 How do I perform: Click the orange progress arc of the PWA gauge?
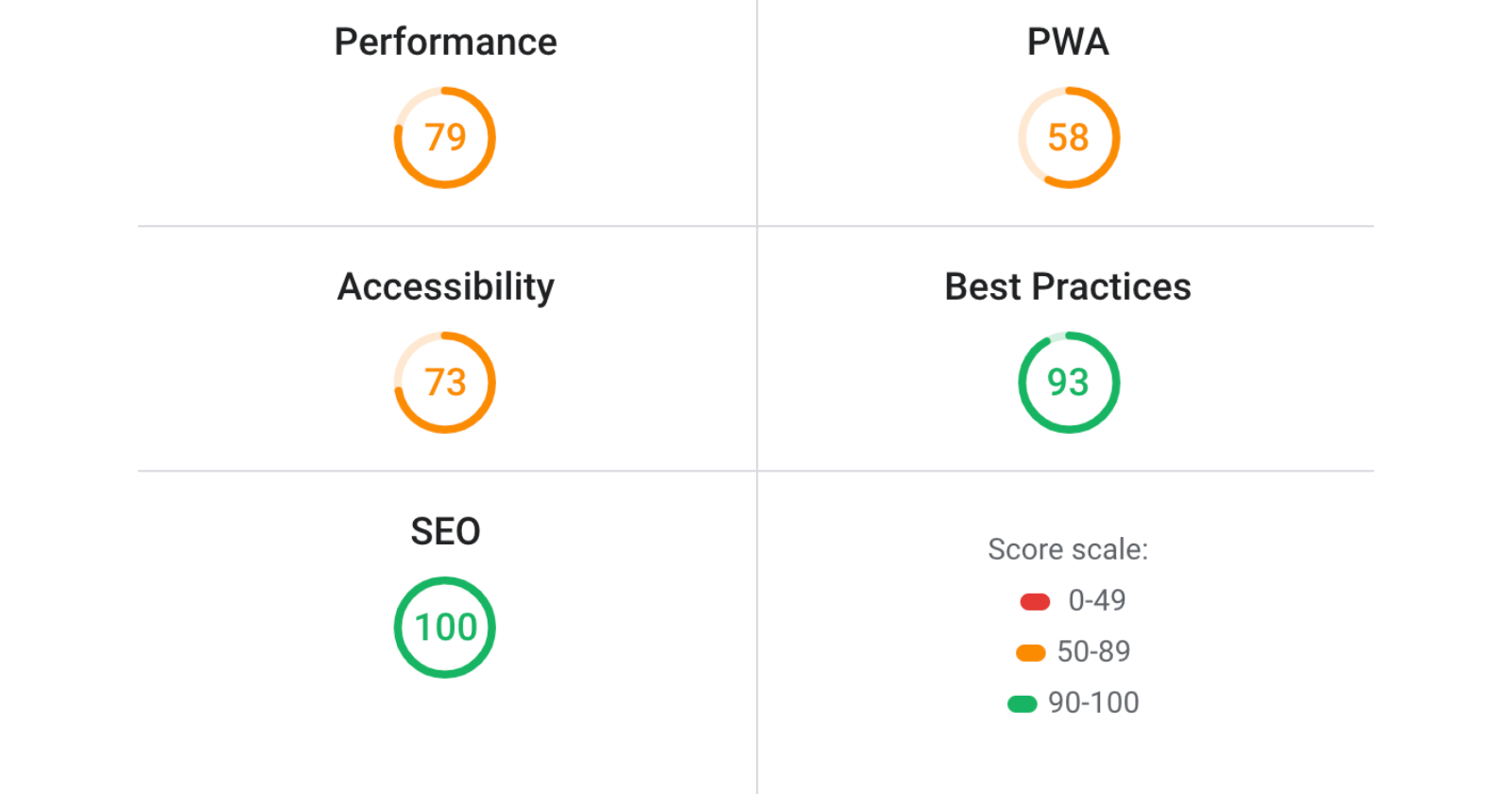[1115, 136]
